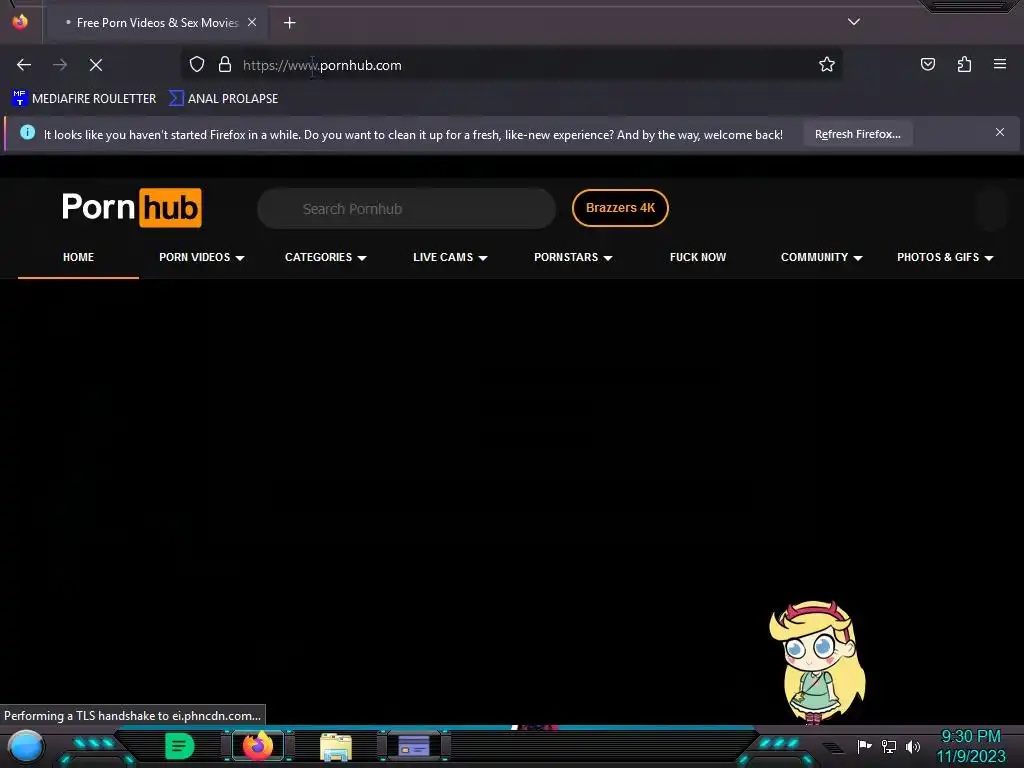The image size is (1024, 768).
Task: Open the second bookmark with the blue arrow icon
Action: (x=223, y=99)
